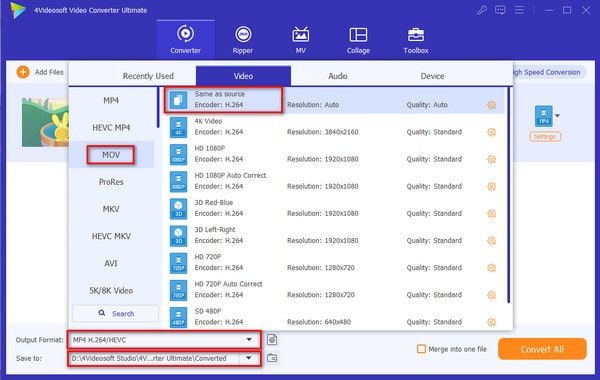The height and width of the screenshot is (380, 600).
Task: Toggle High Speed Conversion
Action: [x=548, y=72]
